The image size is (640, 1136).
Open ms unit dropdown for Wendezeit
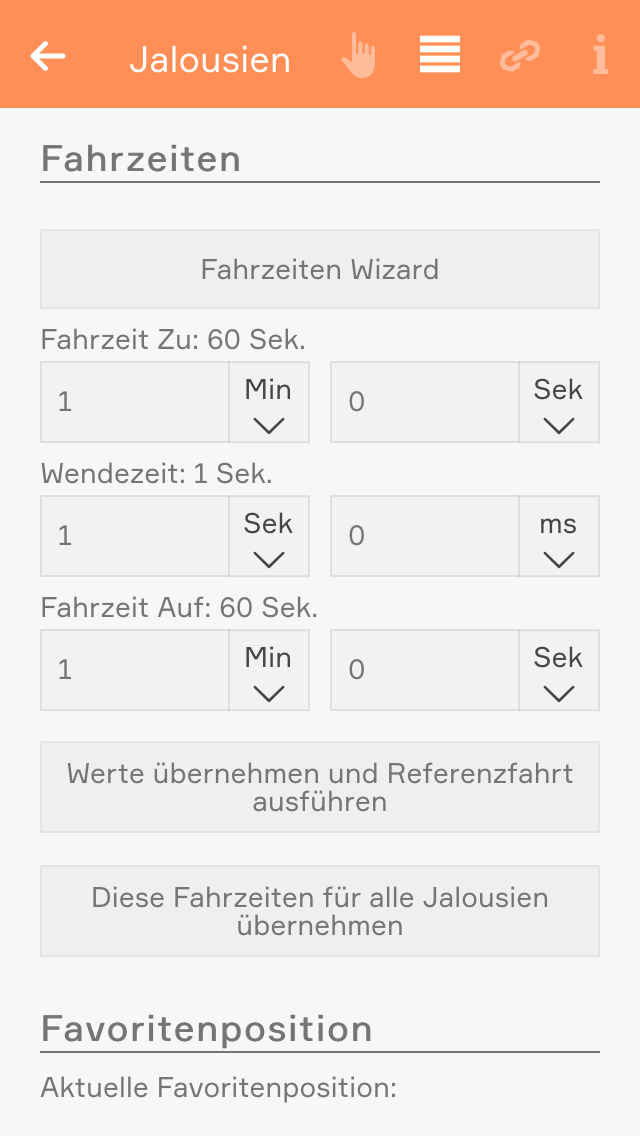click(559, 537)
